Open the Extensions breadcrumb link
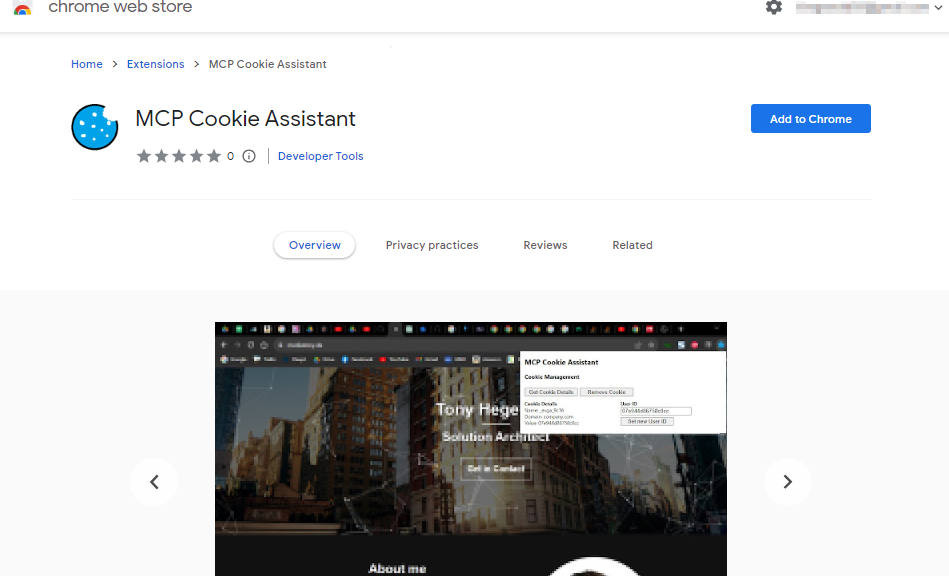The height and width of the screenshot is (576, 949). point(156,64)
